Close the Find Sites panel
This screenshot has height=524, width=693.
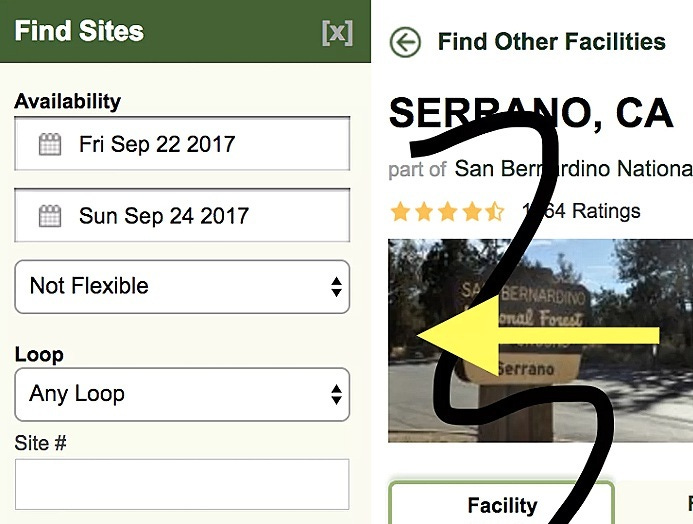[337, 32]
